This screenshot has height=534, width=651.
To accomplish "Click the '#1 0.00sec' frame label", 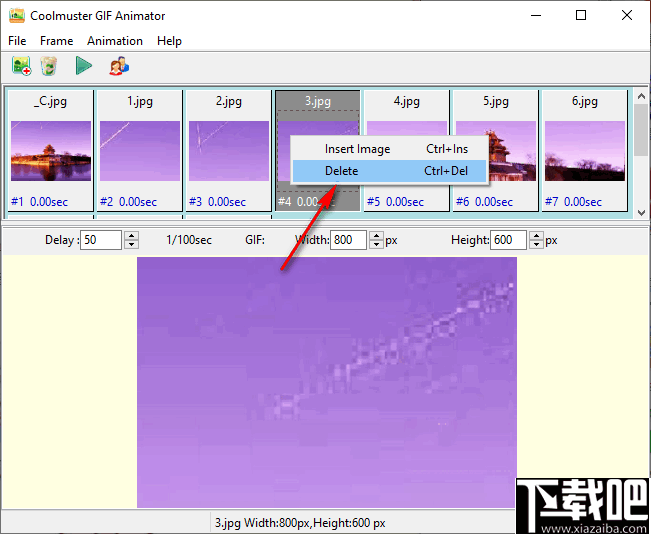I will pyautogui.click(x=39, y=202).
